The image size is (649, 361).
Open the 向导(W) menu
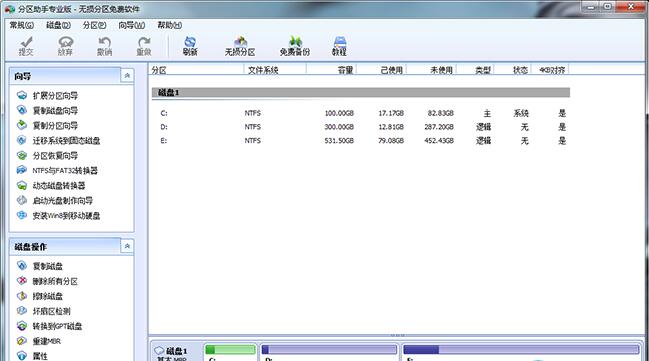(132, 25)
